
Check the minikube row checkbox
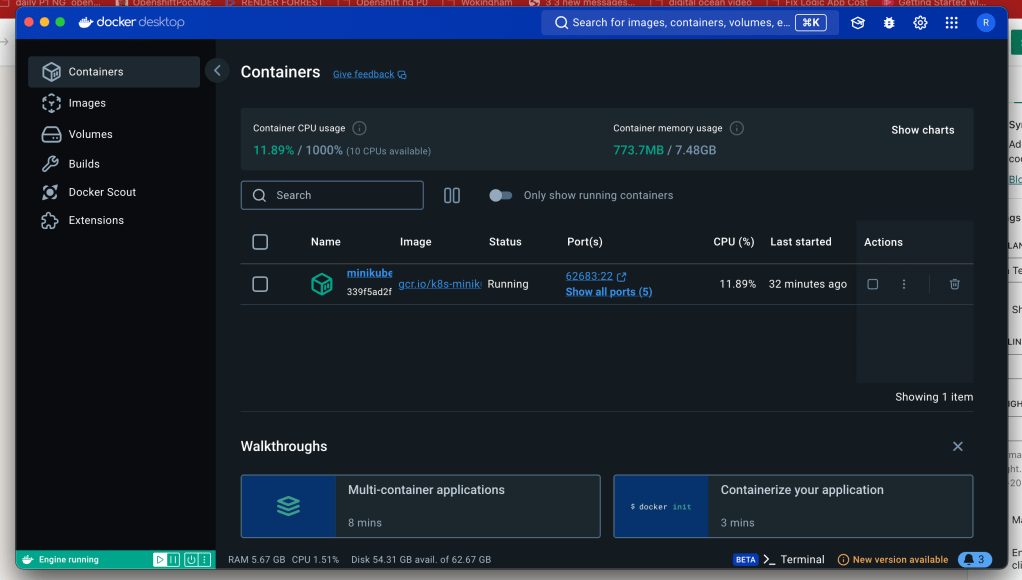(x=260, y=284)
